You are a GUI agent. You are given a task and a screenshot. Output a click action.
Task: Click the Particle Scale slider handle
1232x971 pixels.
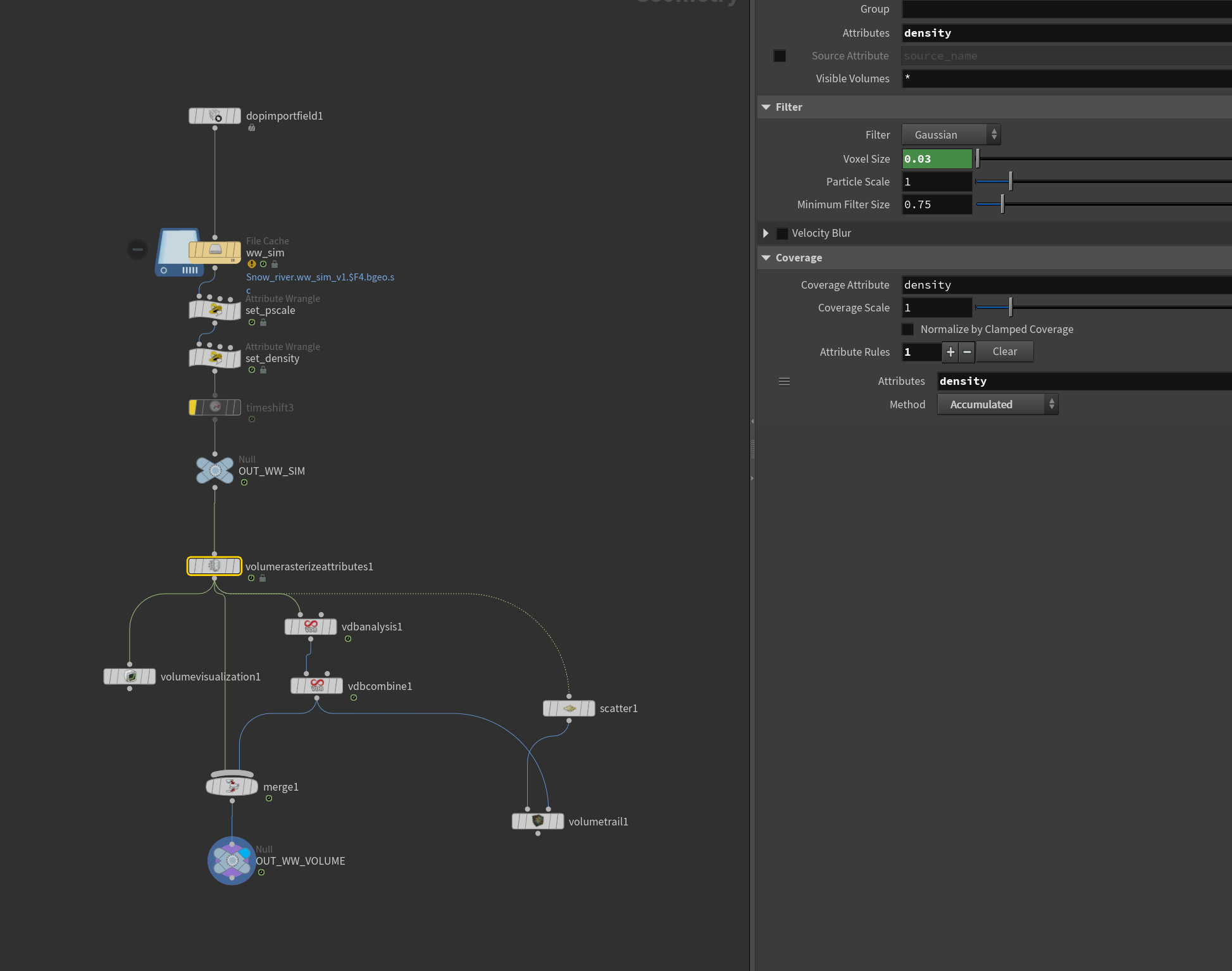pos(1011,182)
